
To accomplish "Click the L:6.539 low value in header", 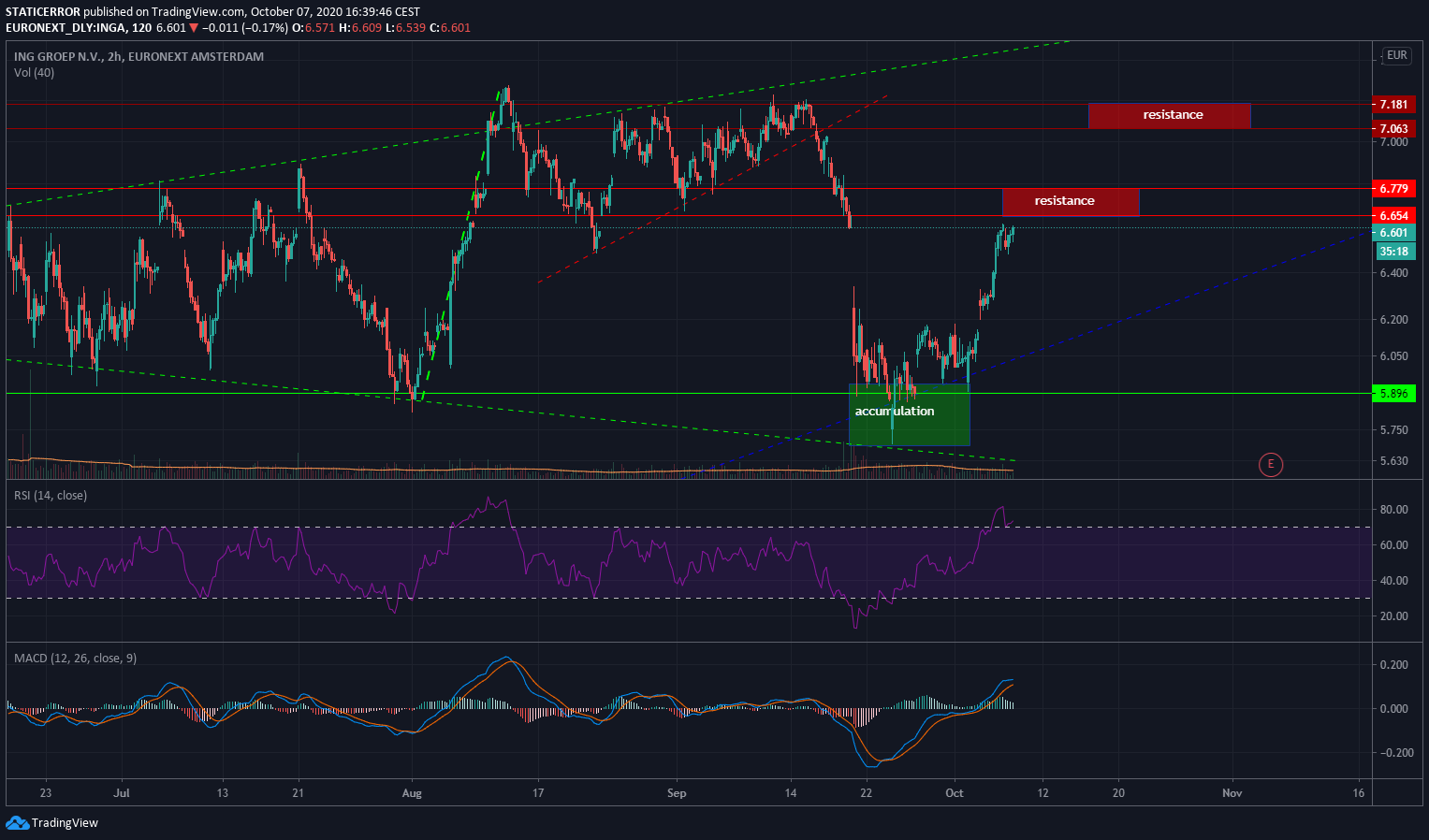I will 406,28.
